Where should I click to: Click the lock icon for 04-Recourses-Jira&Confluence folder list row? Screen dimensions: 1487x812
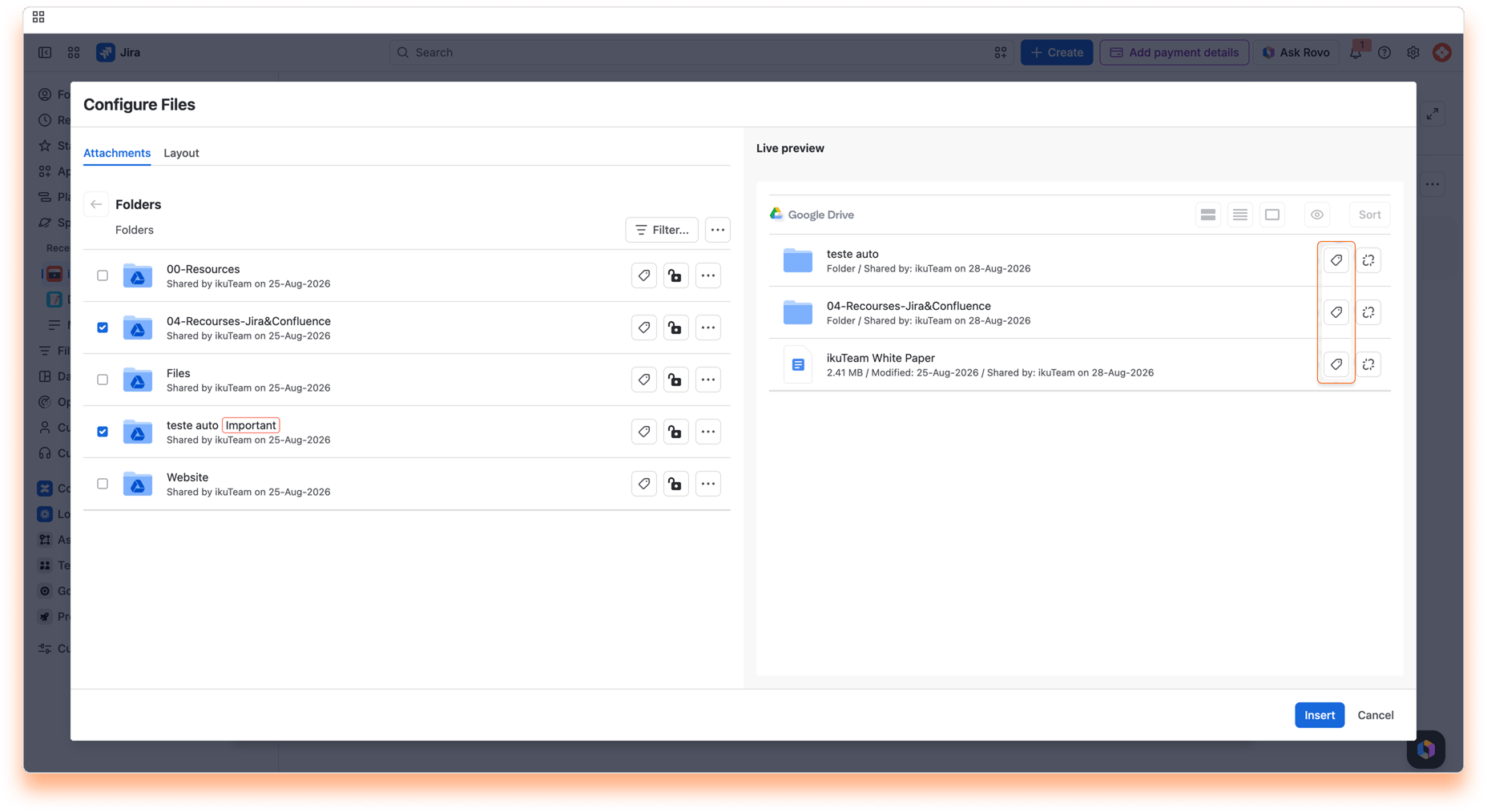676,328
